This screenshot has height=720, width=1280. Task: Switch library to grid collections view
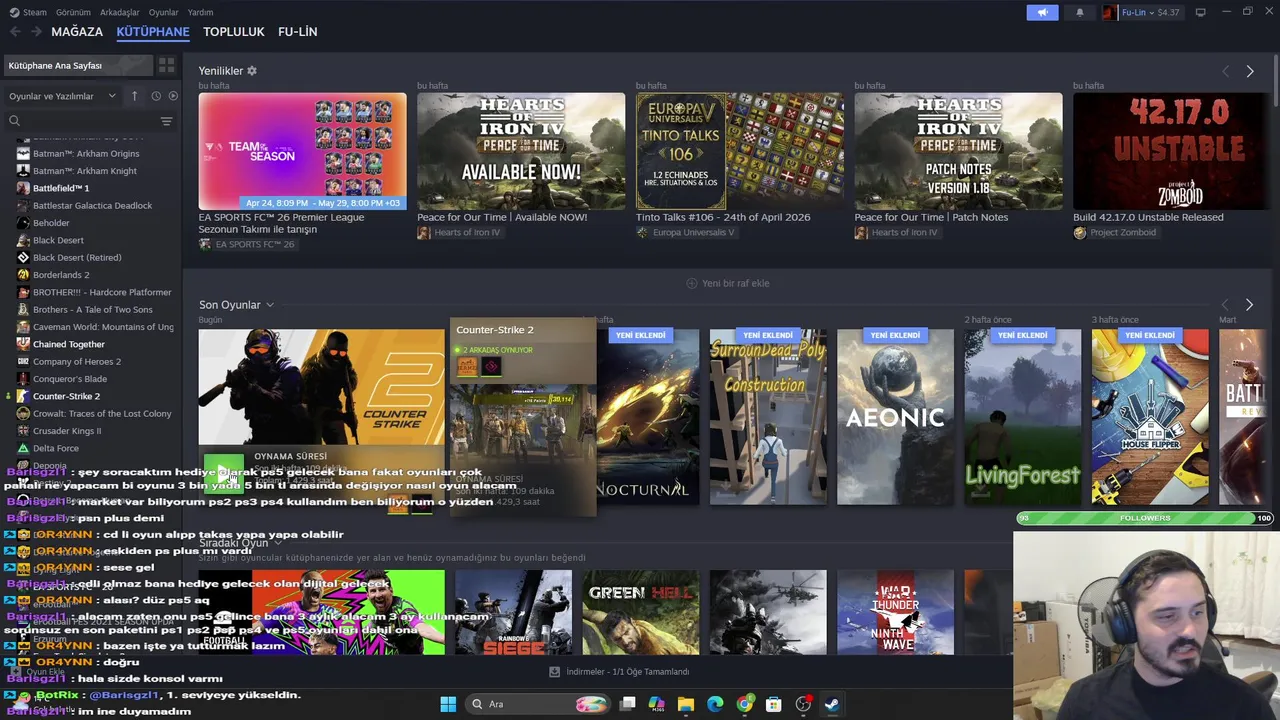pos(167,65)
